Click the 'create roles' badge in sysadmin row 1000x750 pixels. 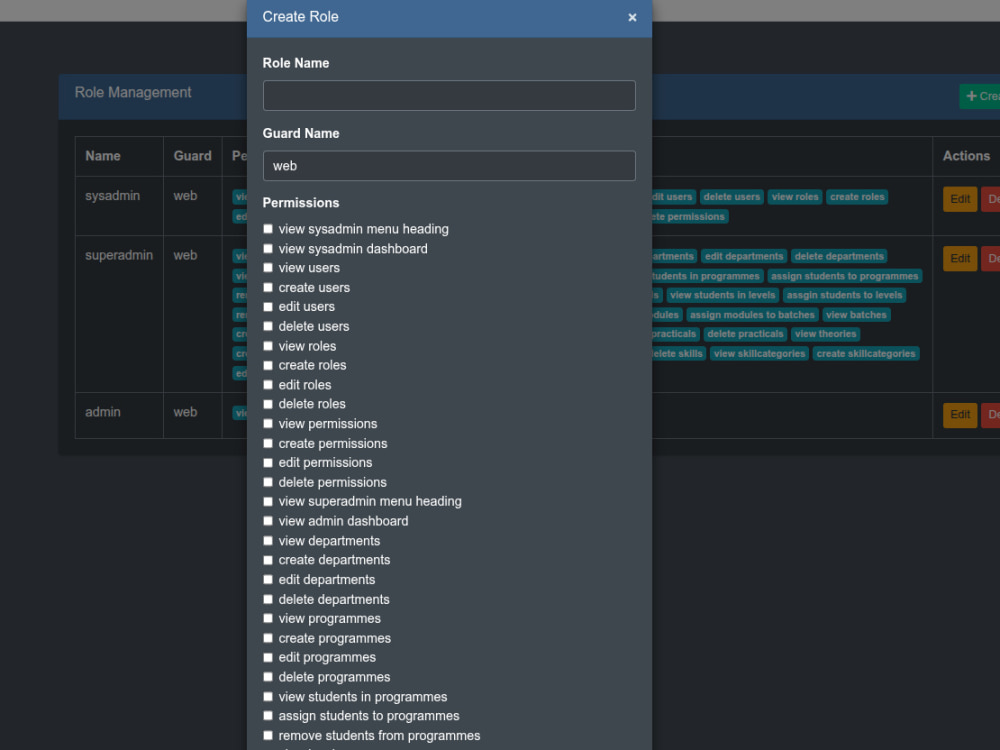(x=857, y=197)
